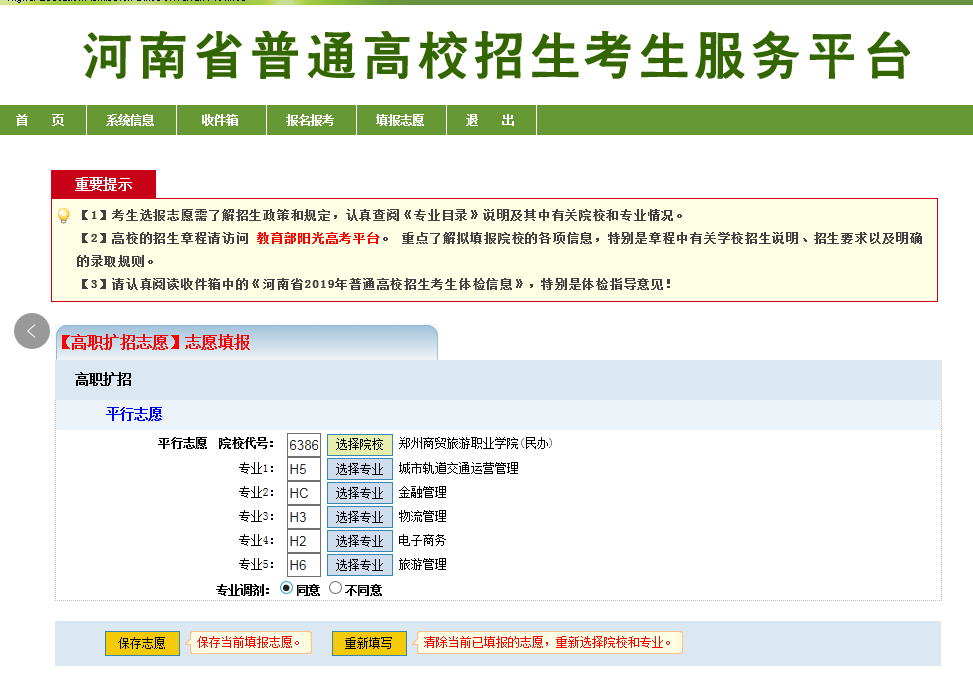Click the 专业4 code field containing H2
The width and height of the screenshot is (973, 674).
(303, 541)
